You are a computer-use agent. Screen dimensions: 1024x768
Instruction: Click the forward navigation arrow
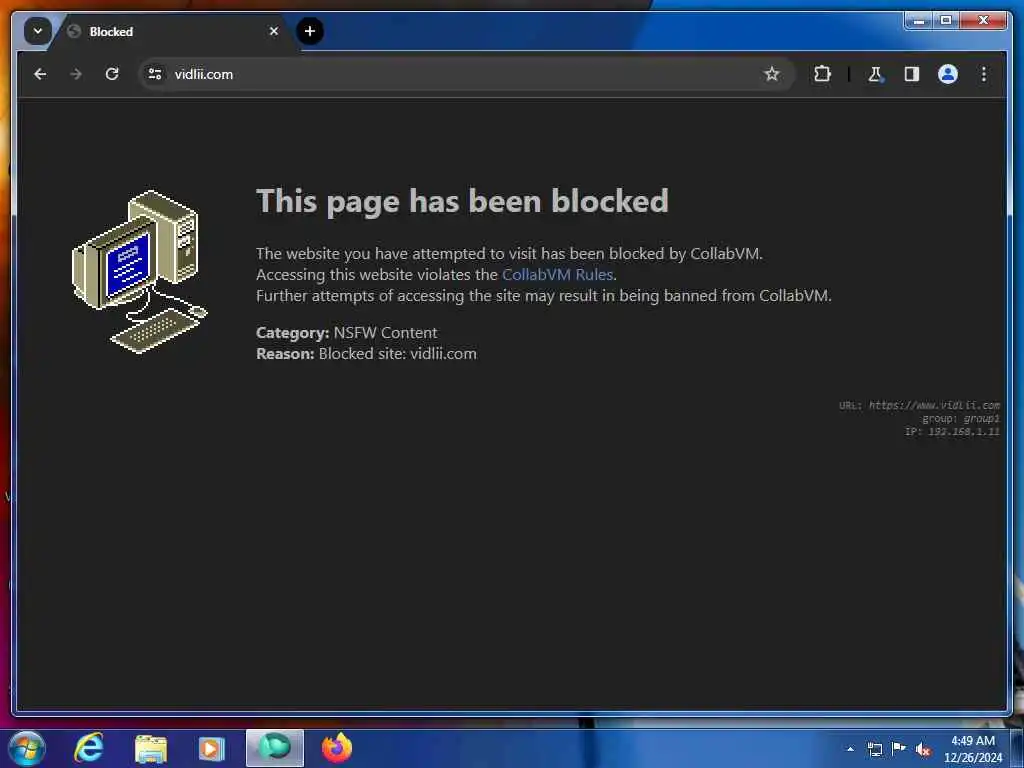pyautogui.click(x=76, y=74)
